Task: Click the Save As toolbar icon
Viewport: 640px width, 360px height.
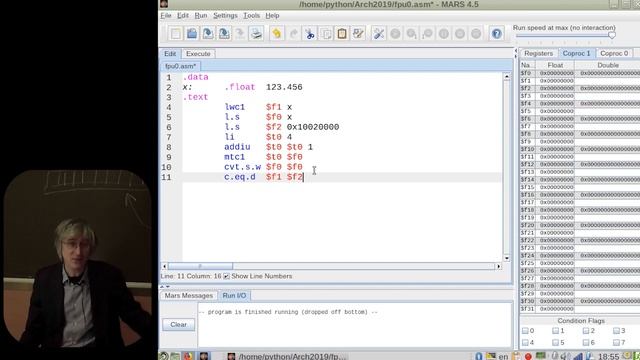Action: 224,33
